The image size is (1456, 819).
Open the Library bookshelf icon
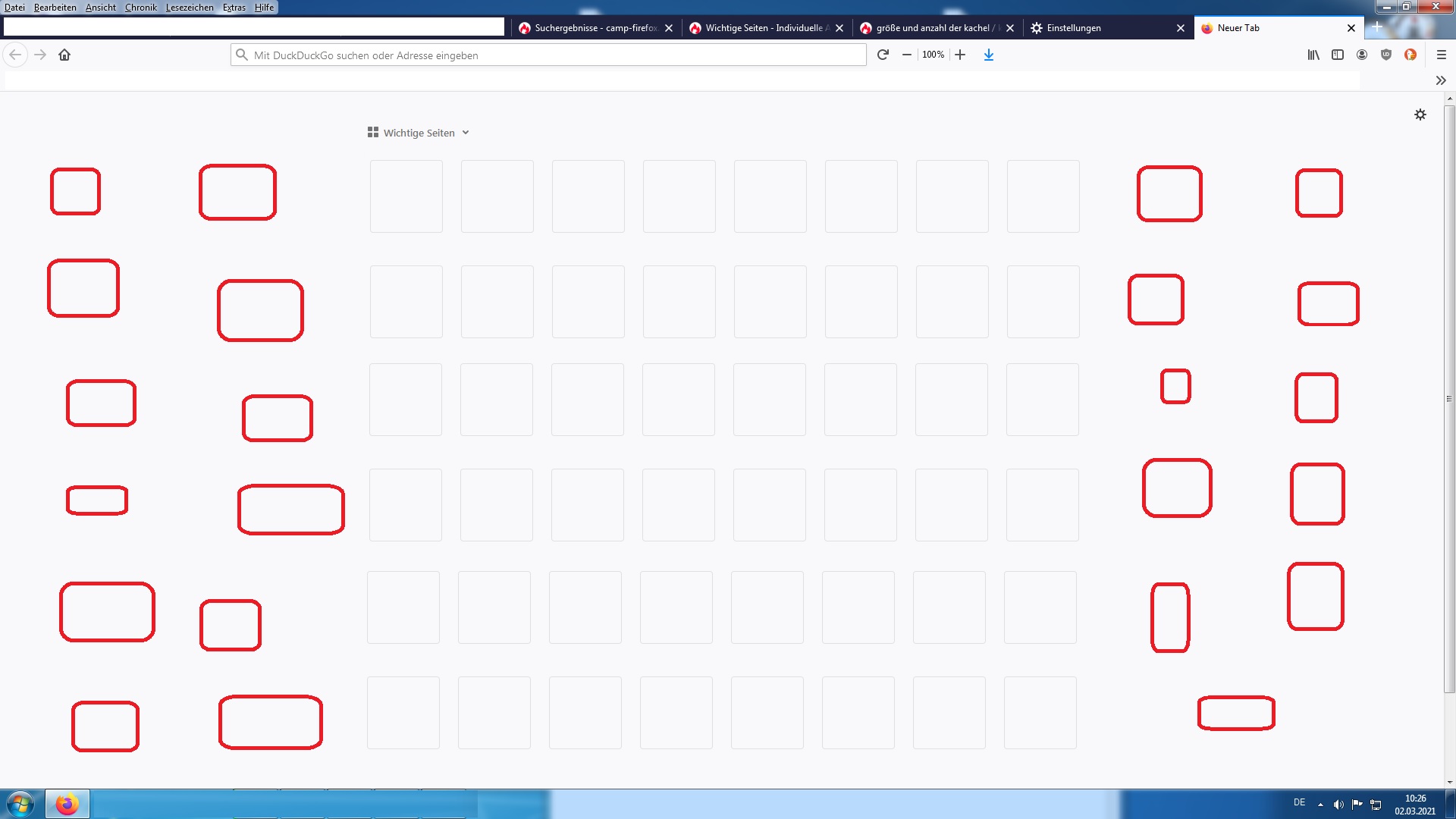click(1313, 55)
